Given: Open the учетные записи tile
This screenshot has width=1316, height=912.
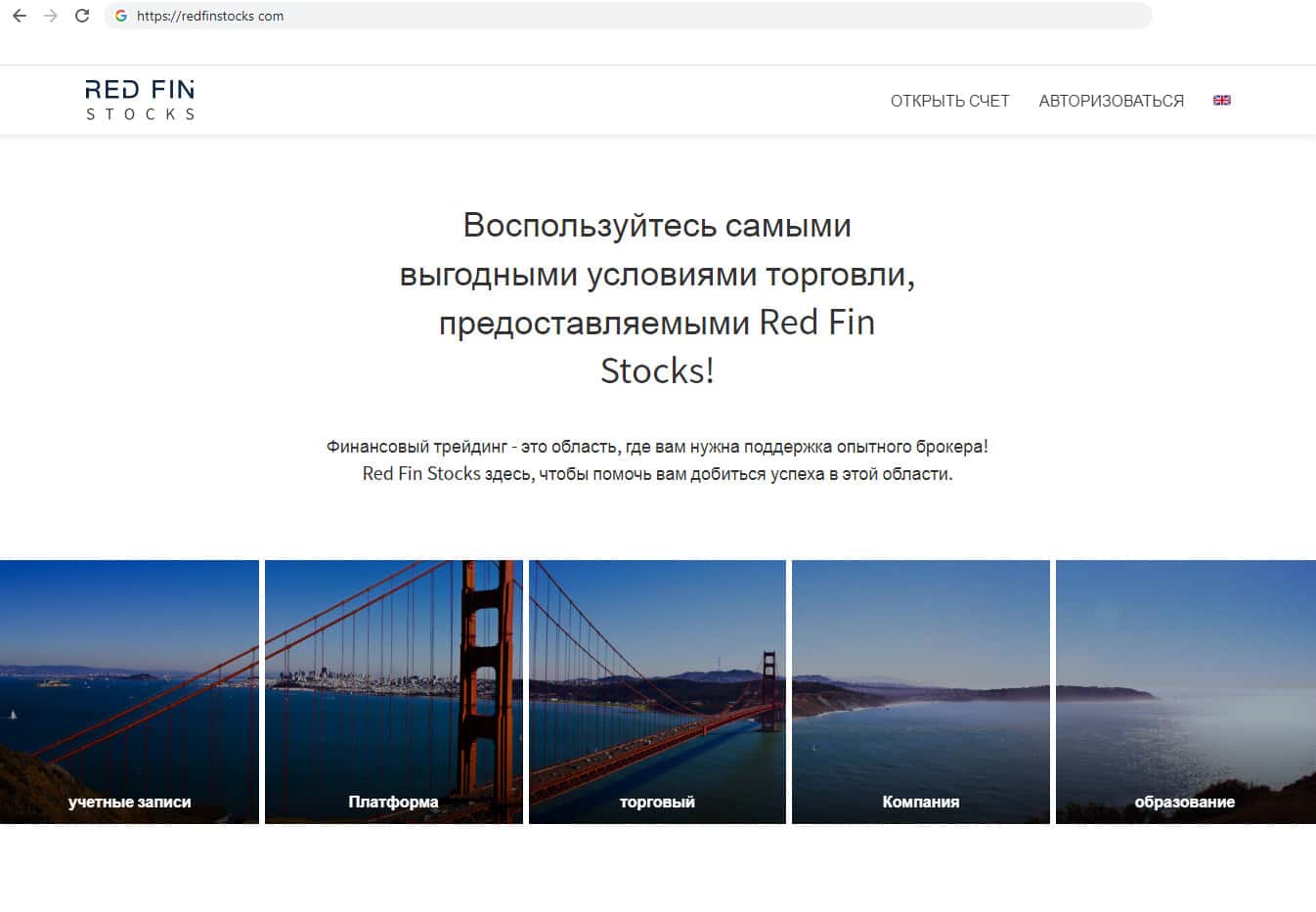Looking at the screenshot, I should [x=129, y=692].
